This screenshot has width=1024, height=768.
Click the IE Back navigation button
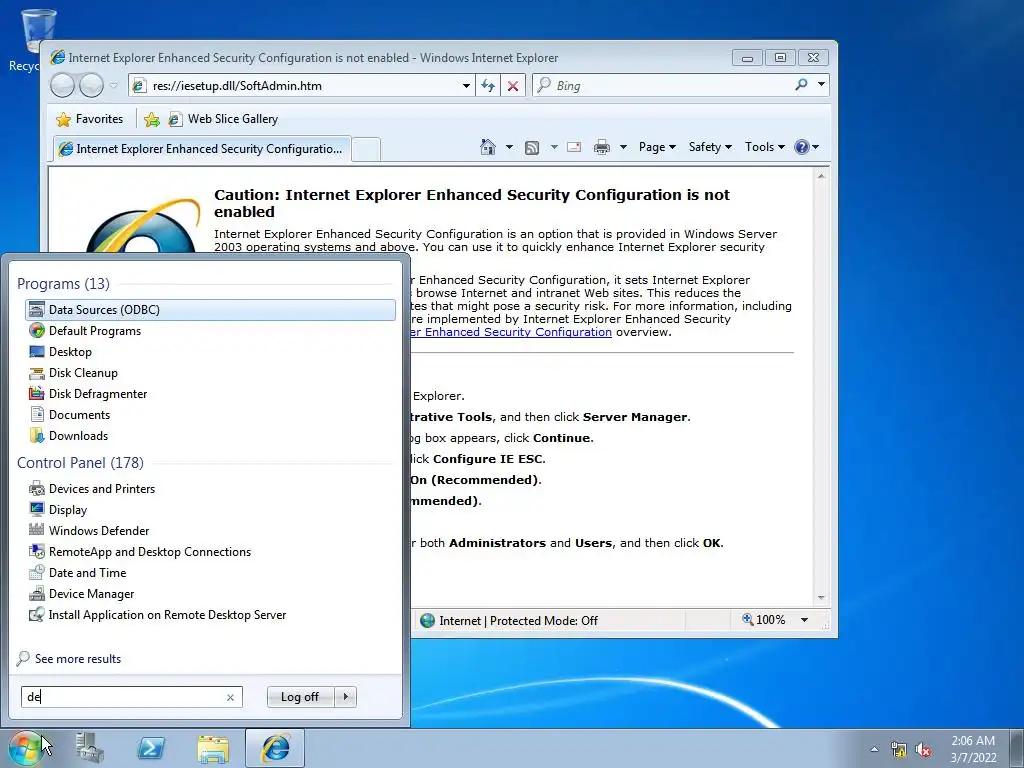coord(63,86)
